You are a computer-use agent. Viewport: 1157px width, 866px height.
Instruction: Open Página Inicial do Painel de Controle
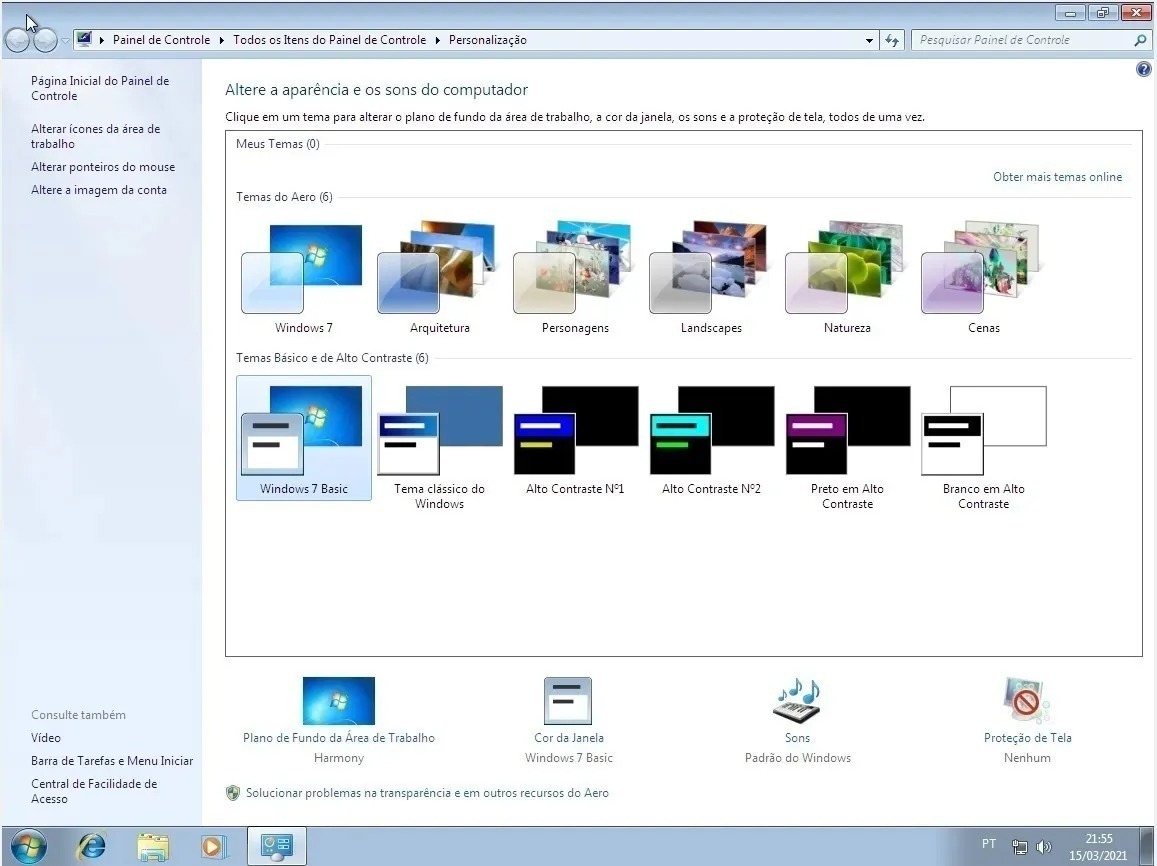100,88
